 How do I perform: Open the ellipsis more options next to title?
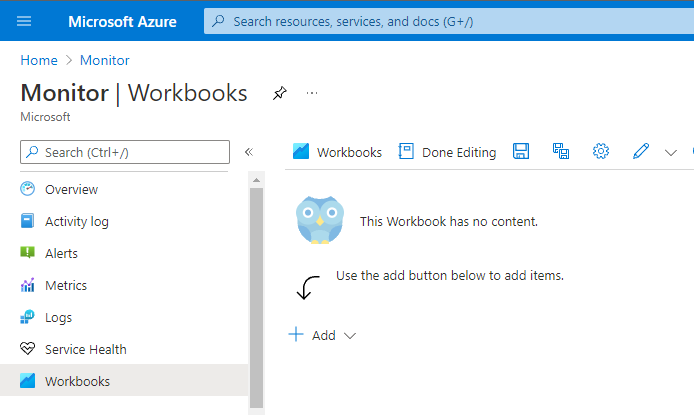click(x=312, y=93)
